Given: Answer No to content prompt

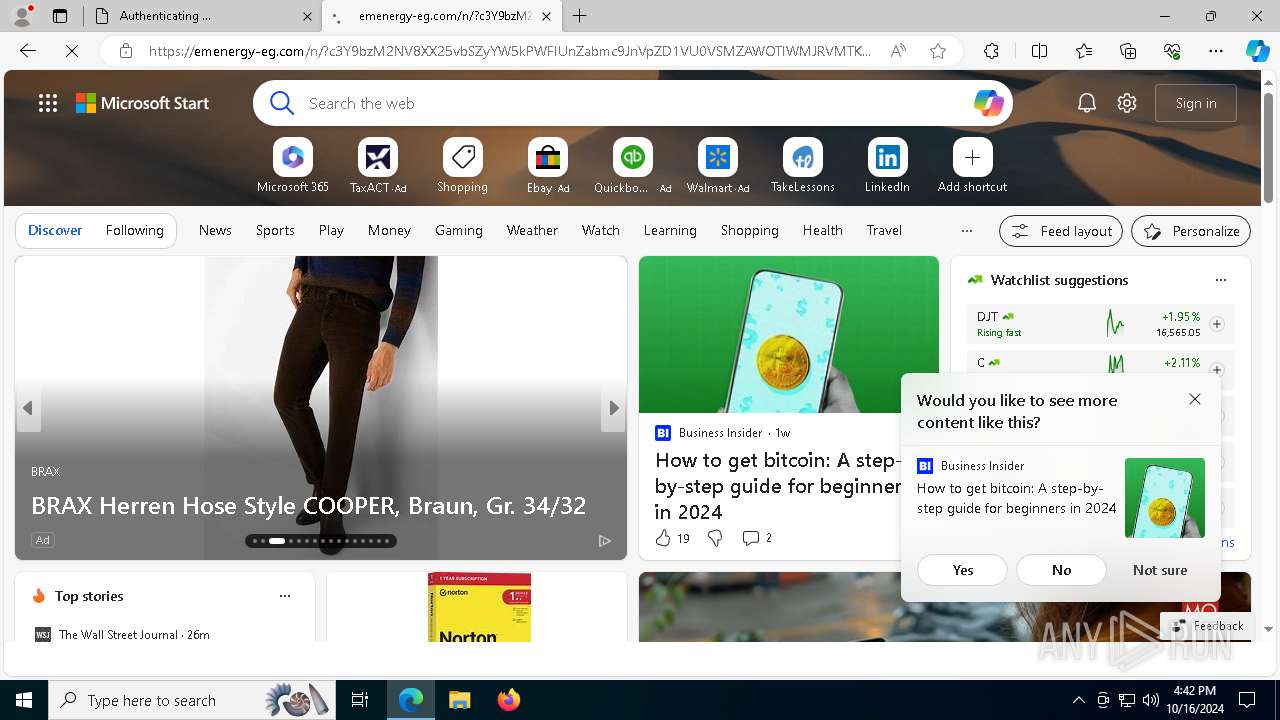Looking at the screenshot, I should point(1061,570).
